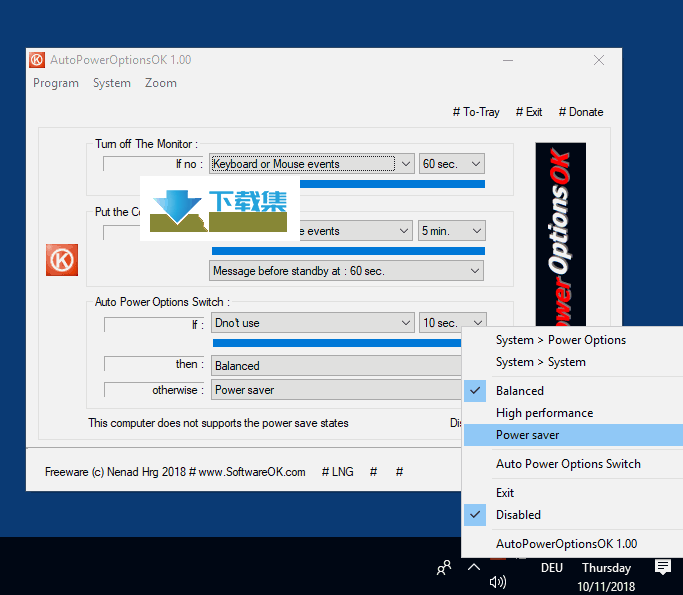Click 'Turn off The Monitor :' group label
Screen dimensions: 683x595
tap(146, 144)
